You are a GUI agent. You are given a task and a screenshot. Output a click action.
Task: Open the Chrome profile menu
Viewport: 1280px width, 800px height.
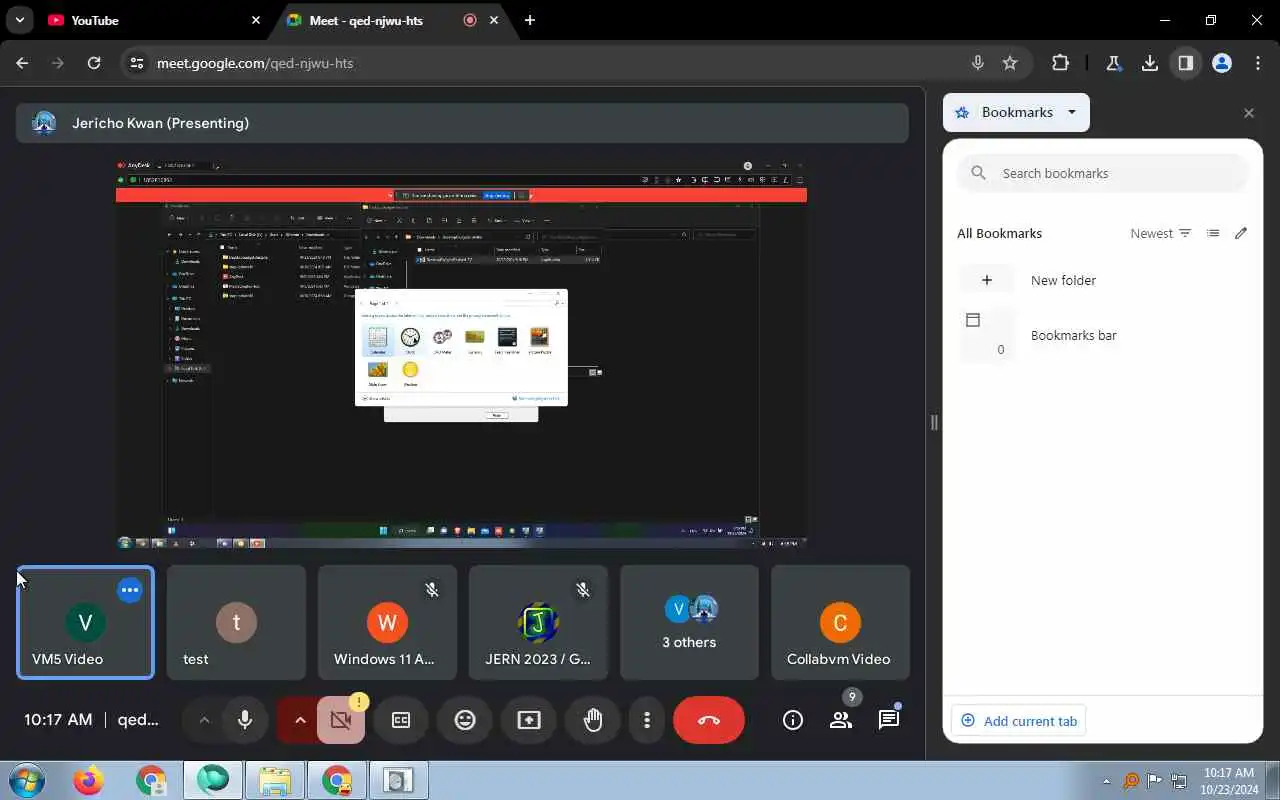coord(1222,63)
